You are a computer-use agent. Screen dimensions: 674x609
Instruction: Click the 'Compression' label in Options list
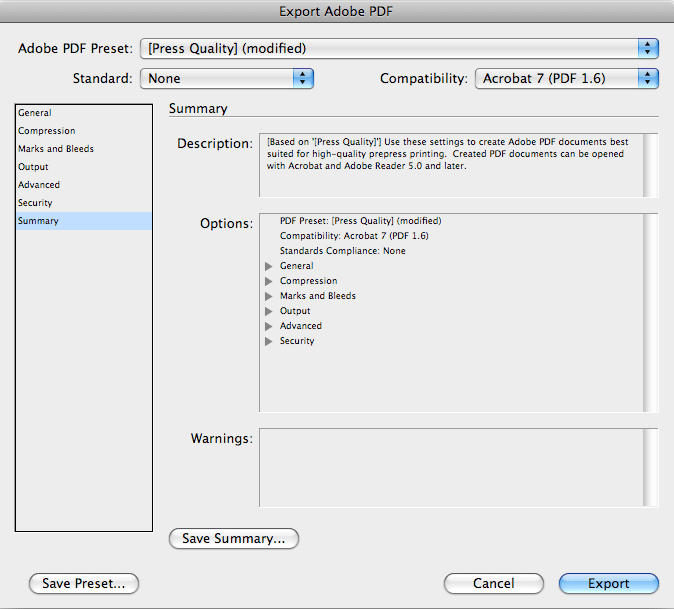coord(309,281)
